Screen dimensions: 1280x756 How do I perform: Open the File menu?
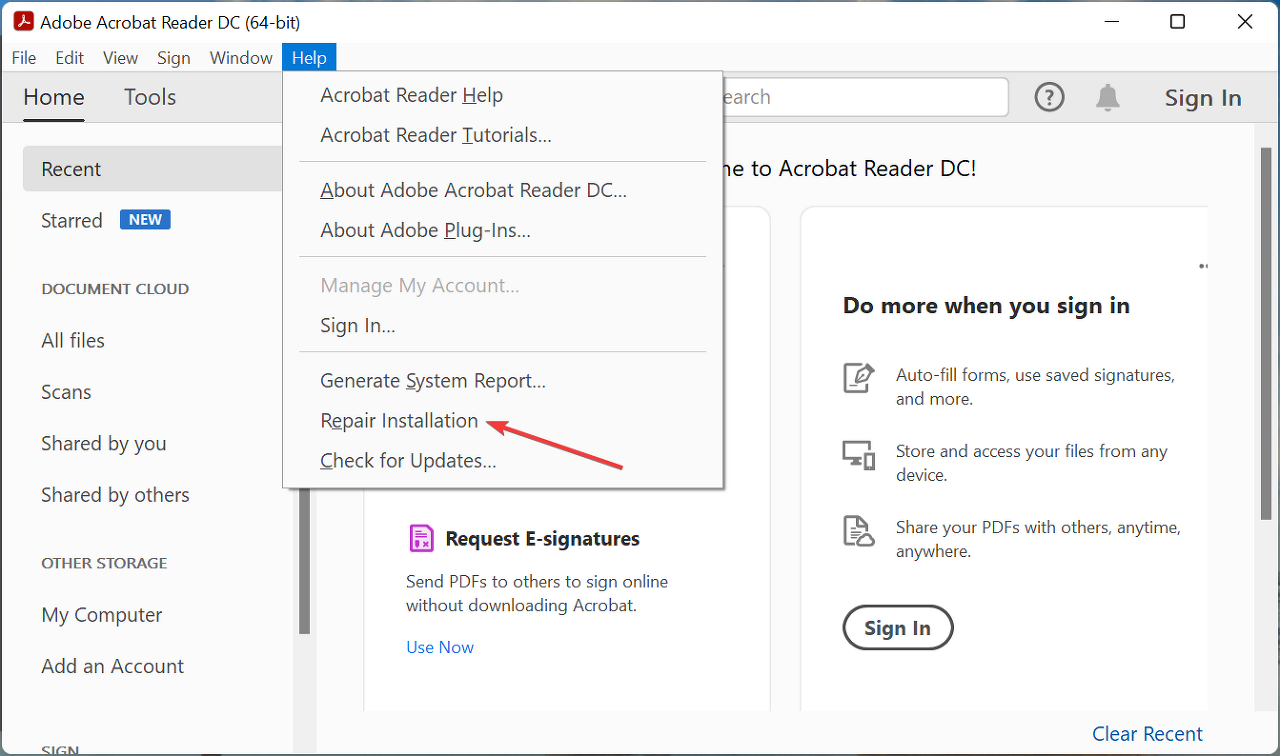24,58
